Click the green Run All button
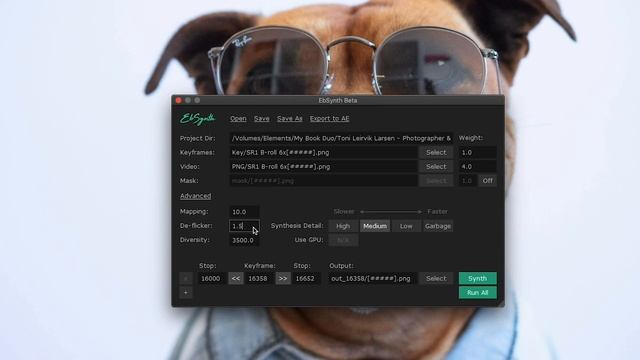This screenshot has width=640, height=360. 478,293
